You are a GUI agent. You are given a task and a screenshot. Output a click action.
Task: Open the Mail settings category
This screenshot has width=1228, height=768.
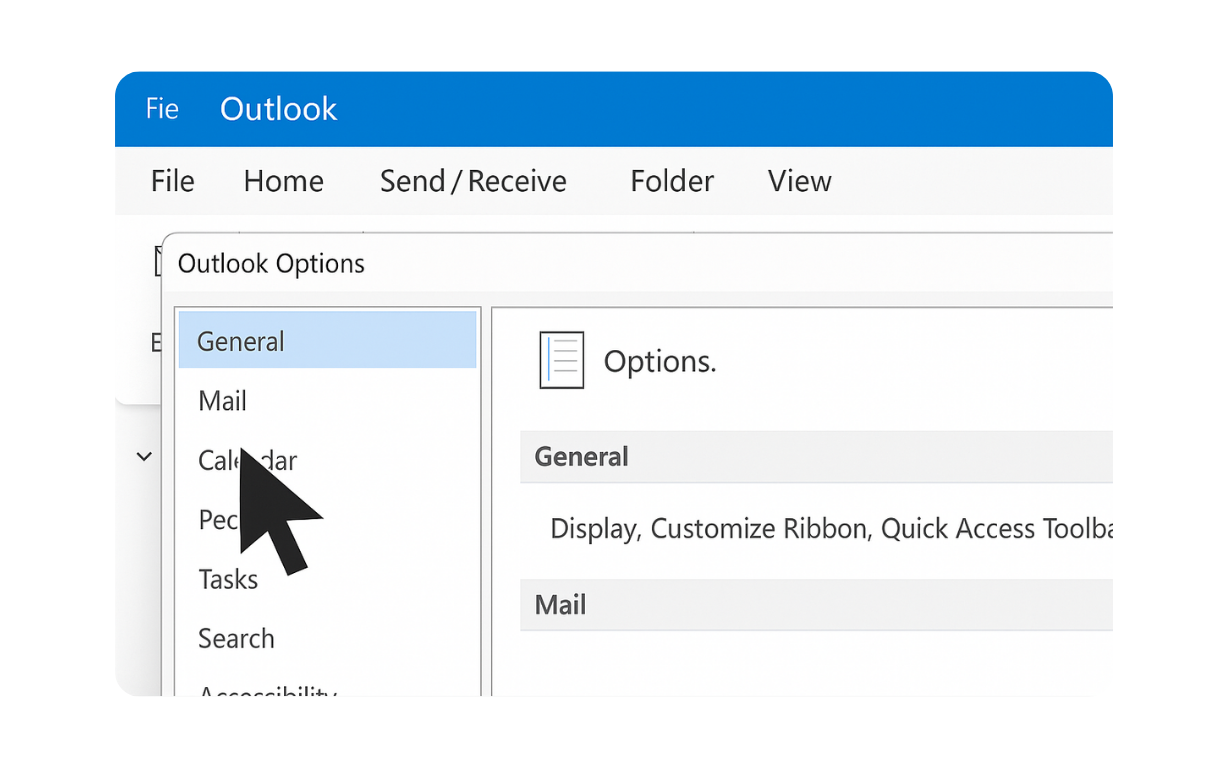pos(221,400)
